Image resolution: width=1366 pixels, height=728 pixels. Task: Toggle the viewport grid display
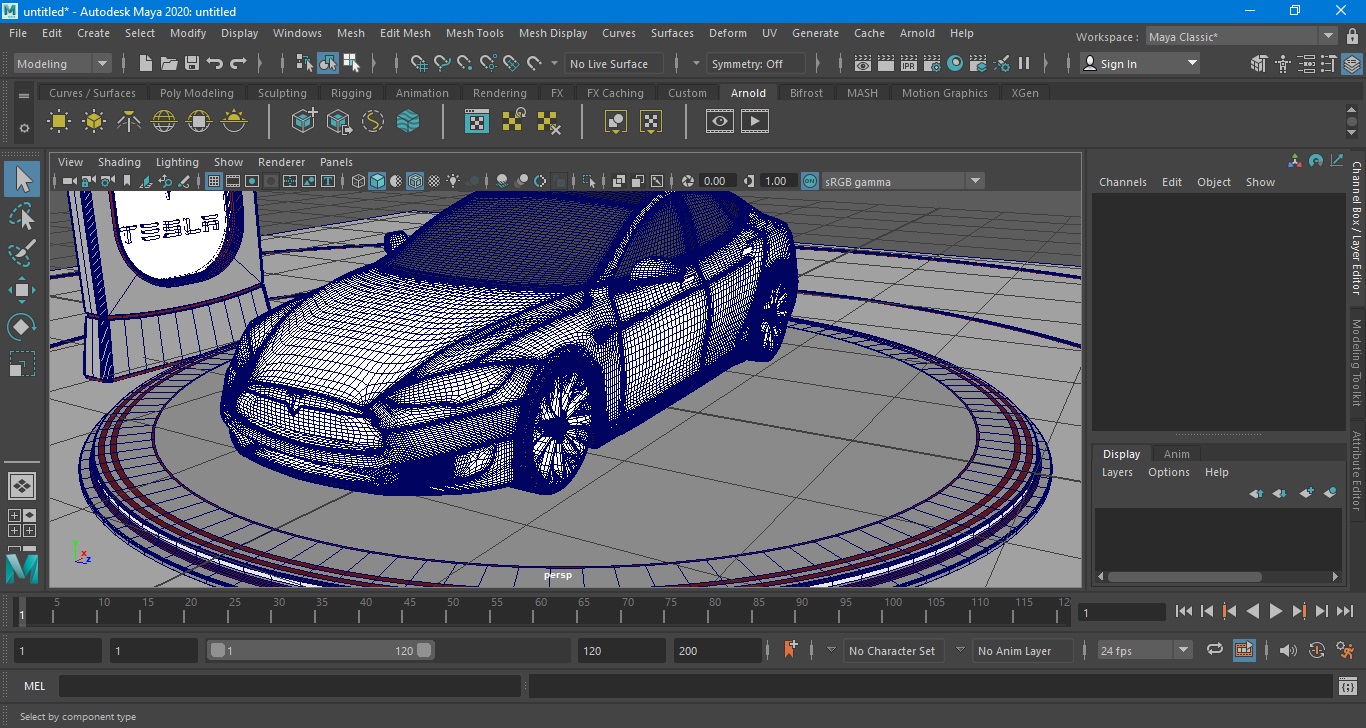pos(214,181)
